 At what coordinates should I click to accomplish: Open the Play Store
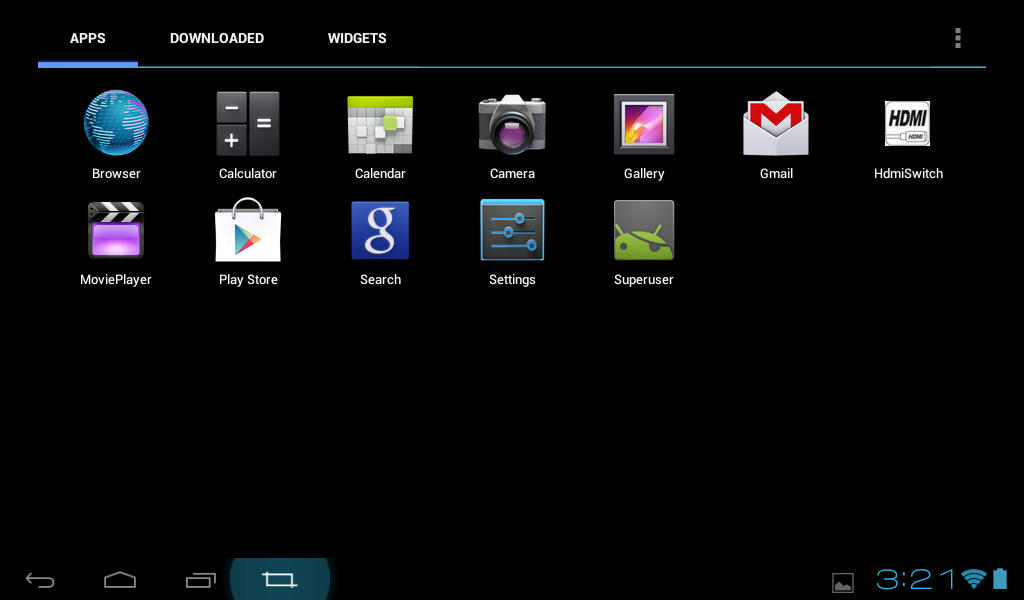tap(248, 230)
